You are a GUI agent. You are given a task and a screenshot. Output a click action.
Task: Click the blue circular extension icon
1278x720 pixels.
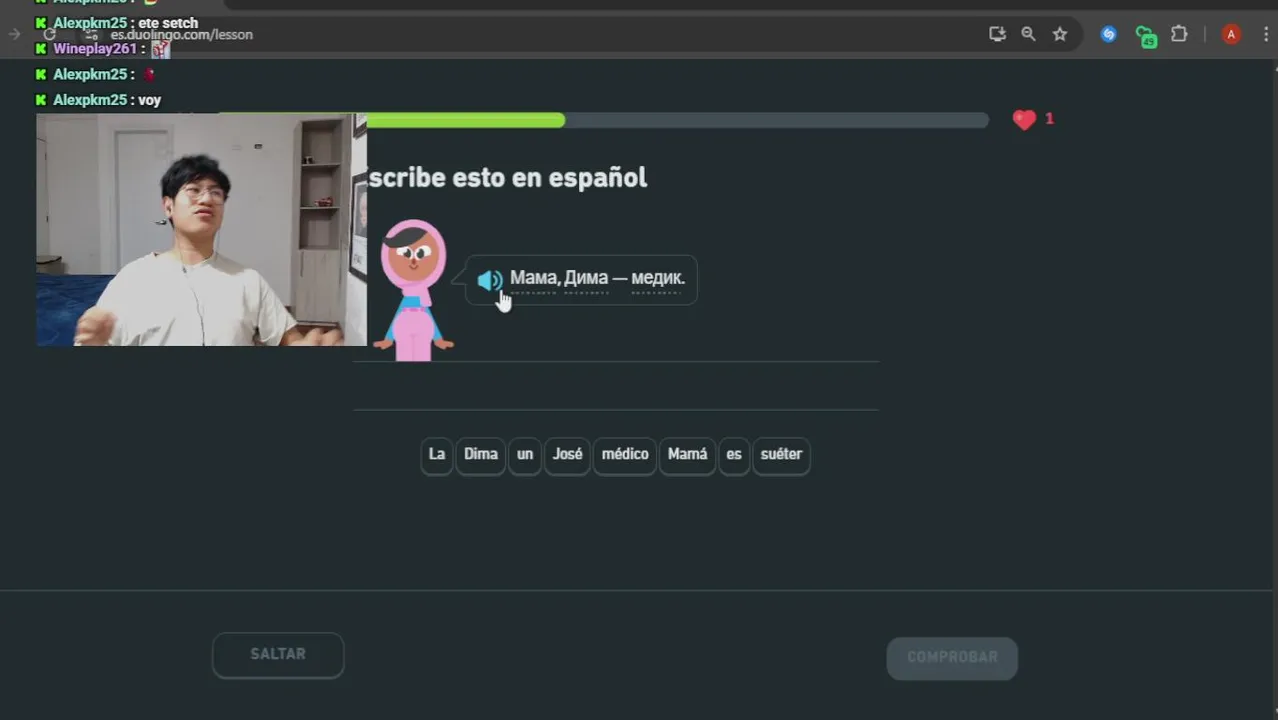click(1108, 34)
